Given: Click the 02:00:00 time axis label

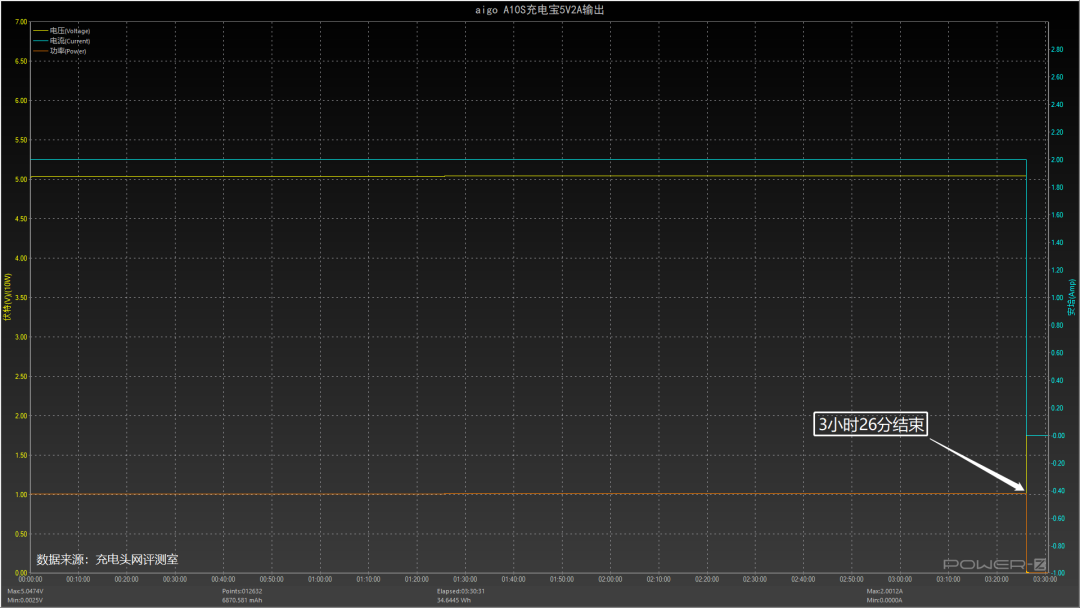Looking at the screenshot, I should point(610,580).
